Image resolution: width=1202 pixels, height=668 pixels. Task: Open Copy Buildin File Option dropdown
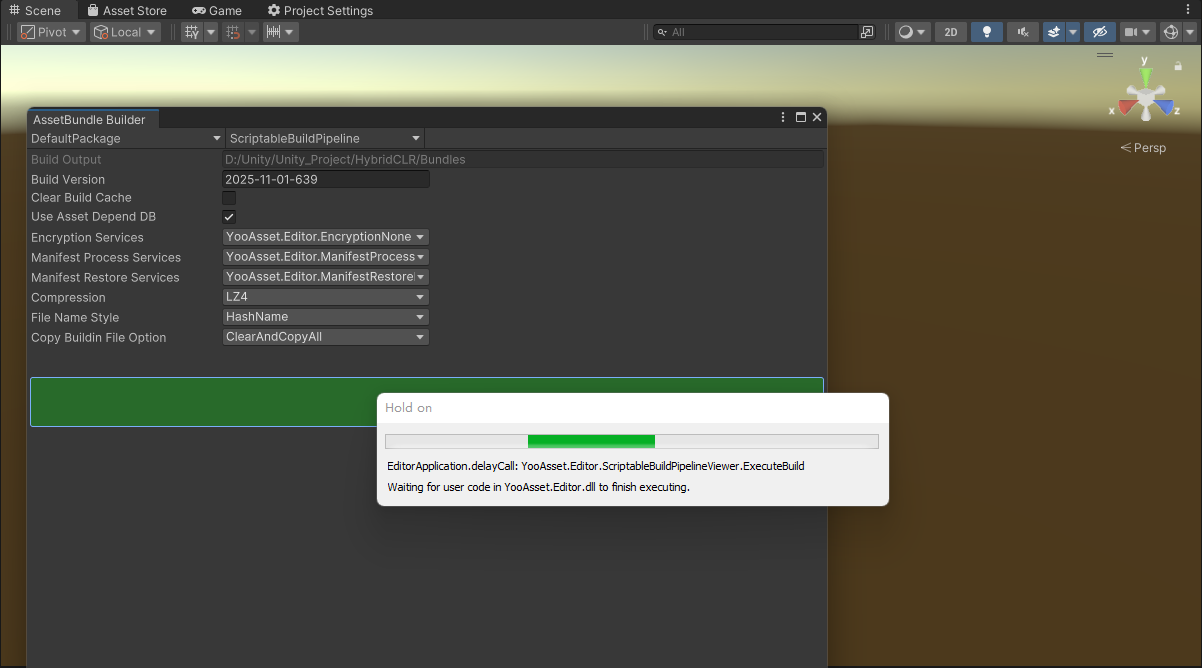click(326, 337)
